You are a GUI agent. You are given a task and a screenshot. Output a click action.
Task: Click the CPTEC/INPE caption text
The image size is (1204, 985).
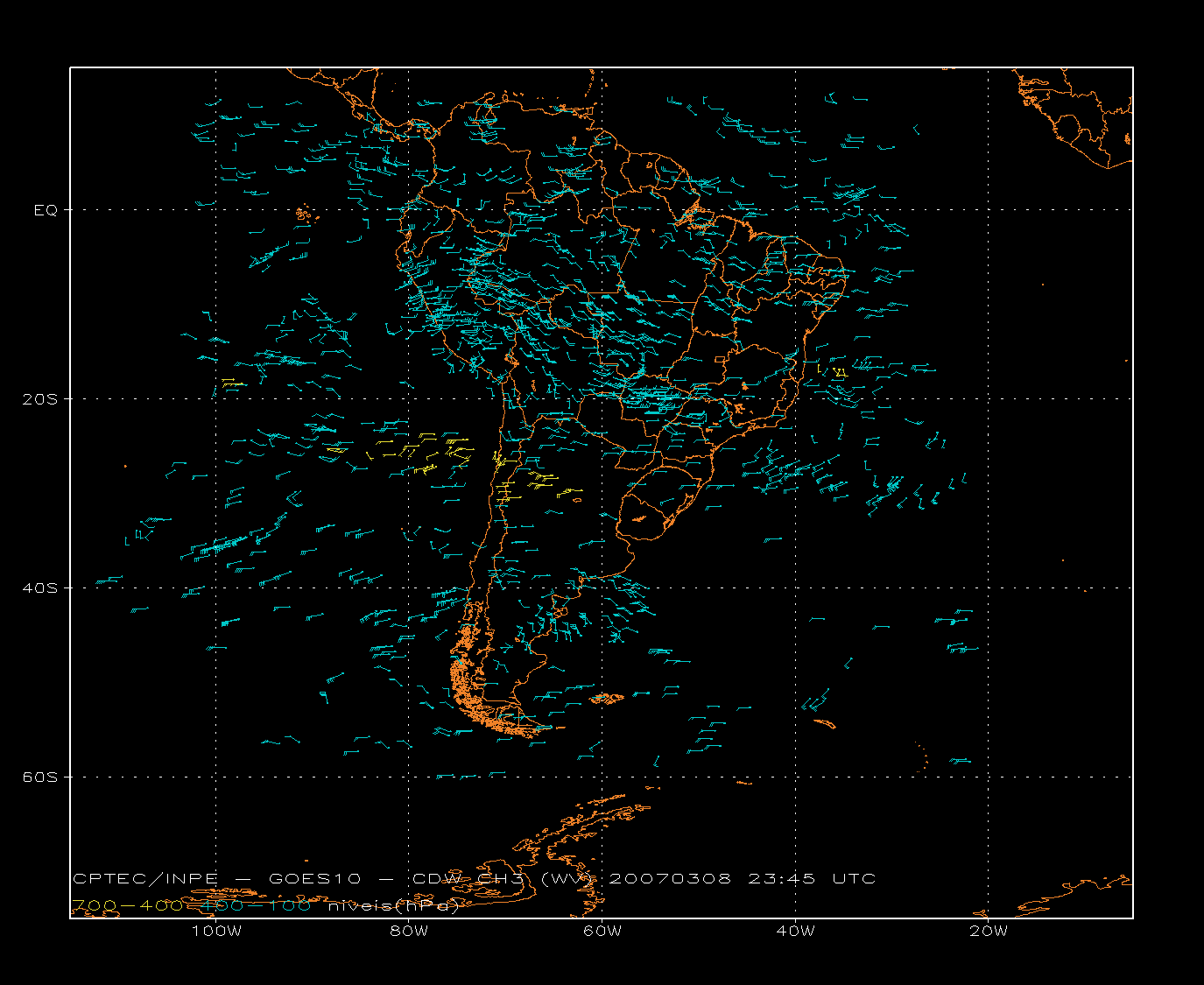point(145,878)
